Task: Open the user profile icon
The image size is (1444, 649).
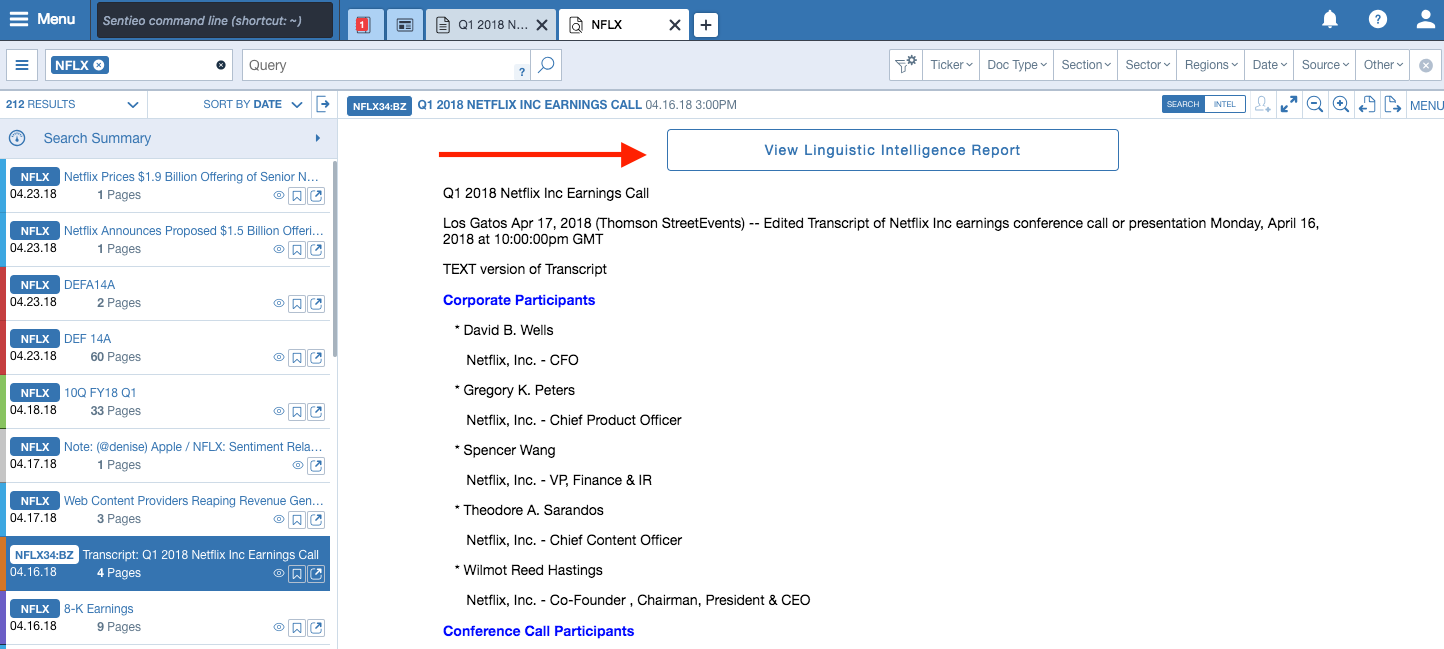Action: coord(1426,19)
